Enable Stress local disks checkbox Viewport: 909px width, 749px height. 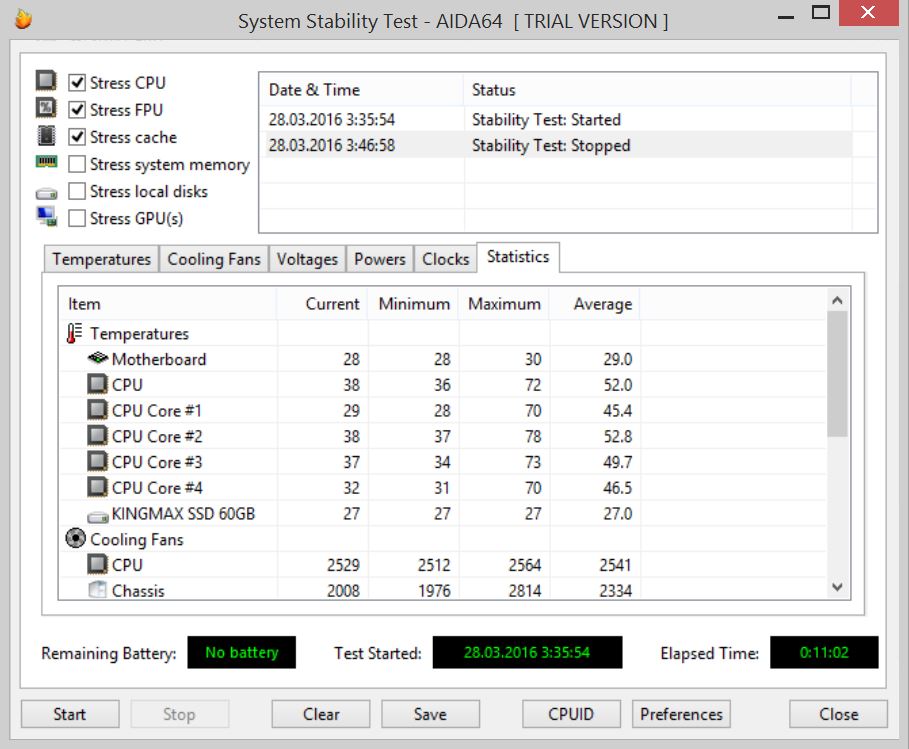click(x=77, y=191)
